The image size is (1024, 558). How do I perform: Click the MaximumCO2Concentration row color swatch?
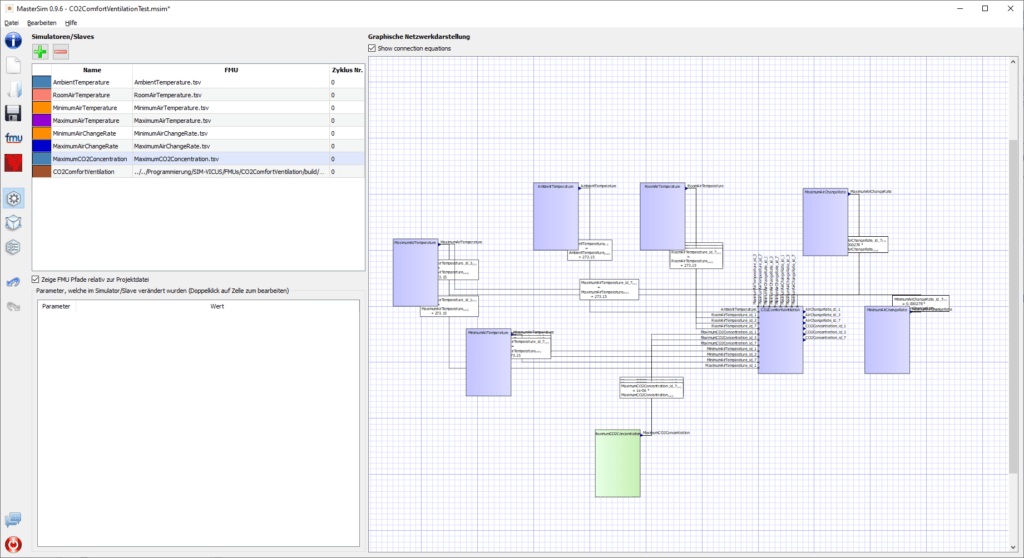click(42, 159)
